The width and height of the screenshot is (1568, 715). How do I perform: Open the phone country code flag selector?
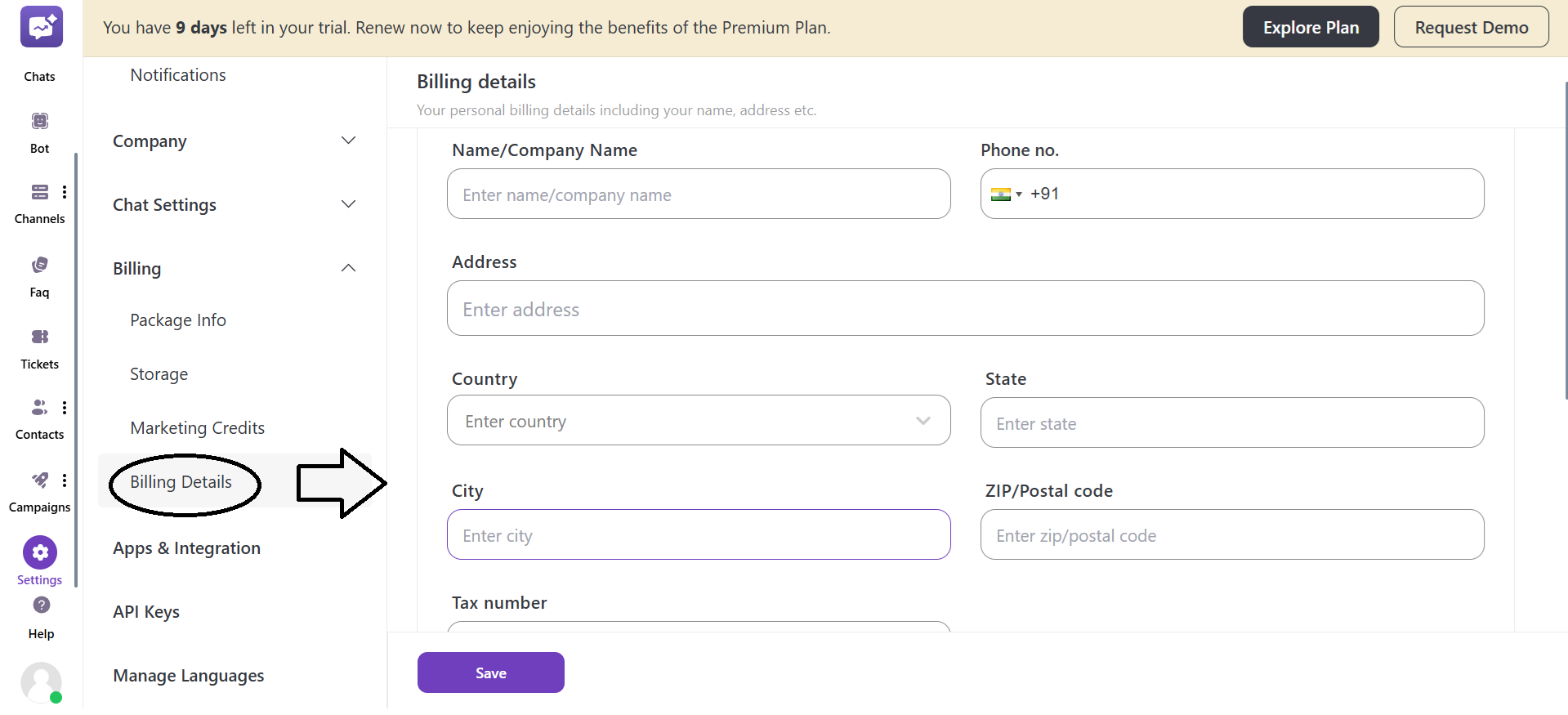click(1006, 194)
